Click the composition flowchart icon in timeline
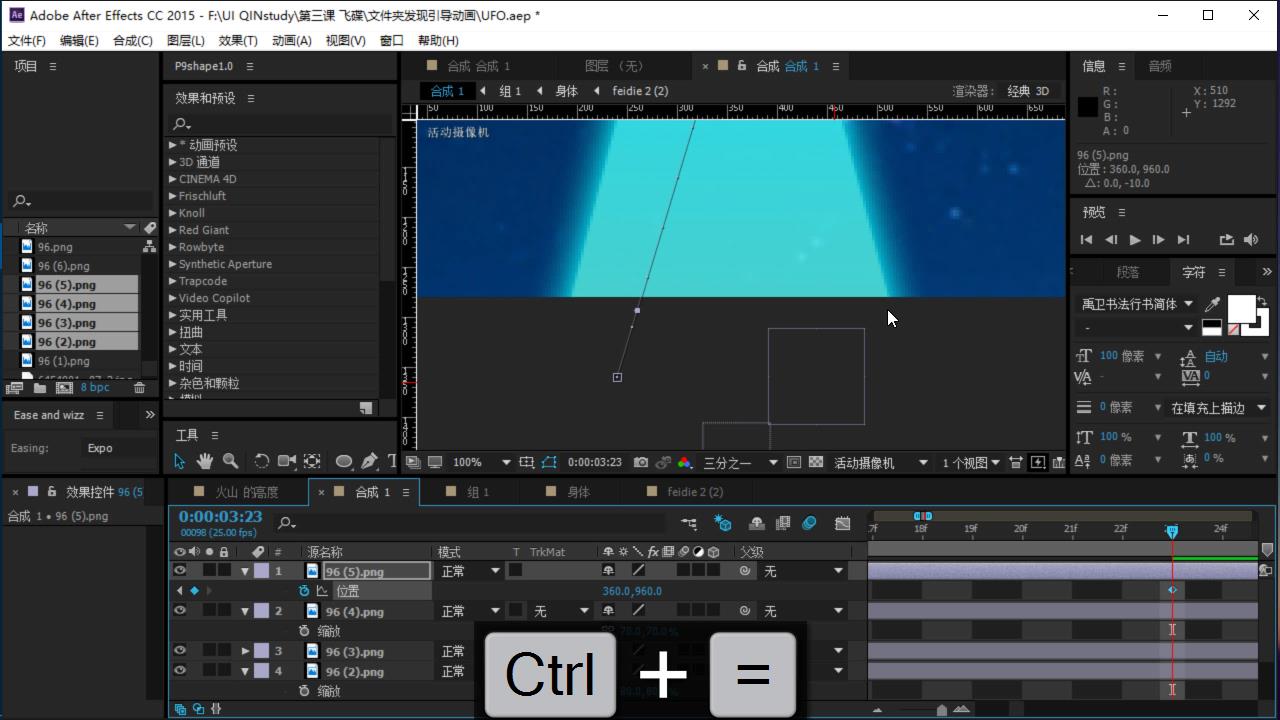Image resolution: width=1280 pixels, height=720 pixels. [x=689, y=523]
